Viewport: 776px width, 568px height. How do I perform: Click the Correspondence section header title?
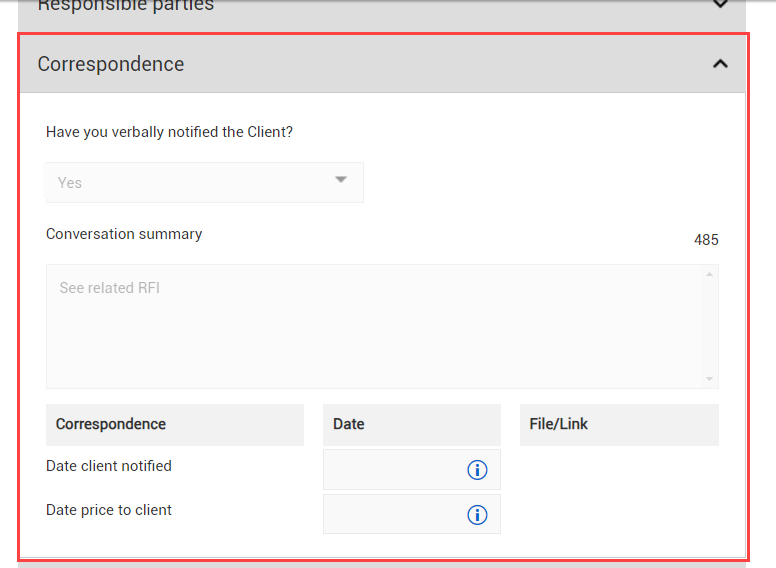111,64
